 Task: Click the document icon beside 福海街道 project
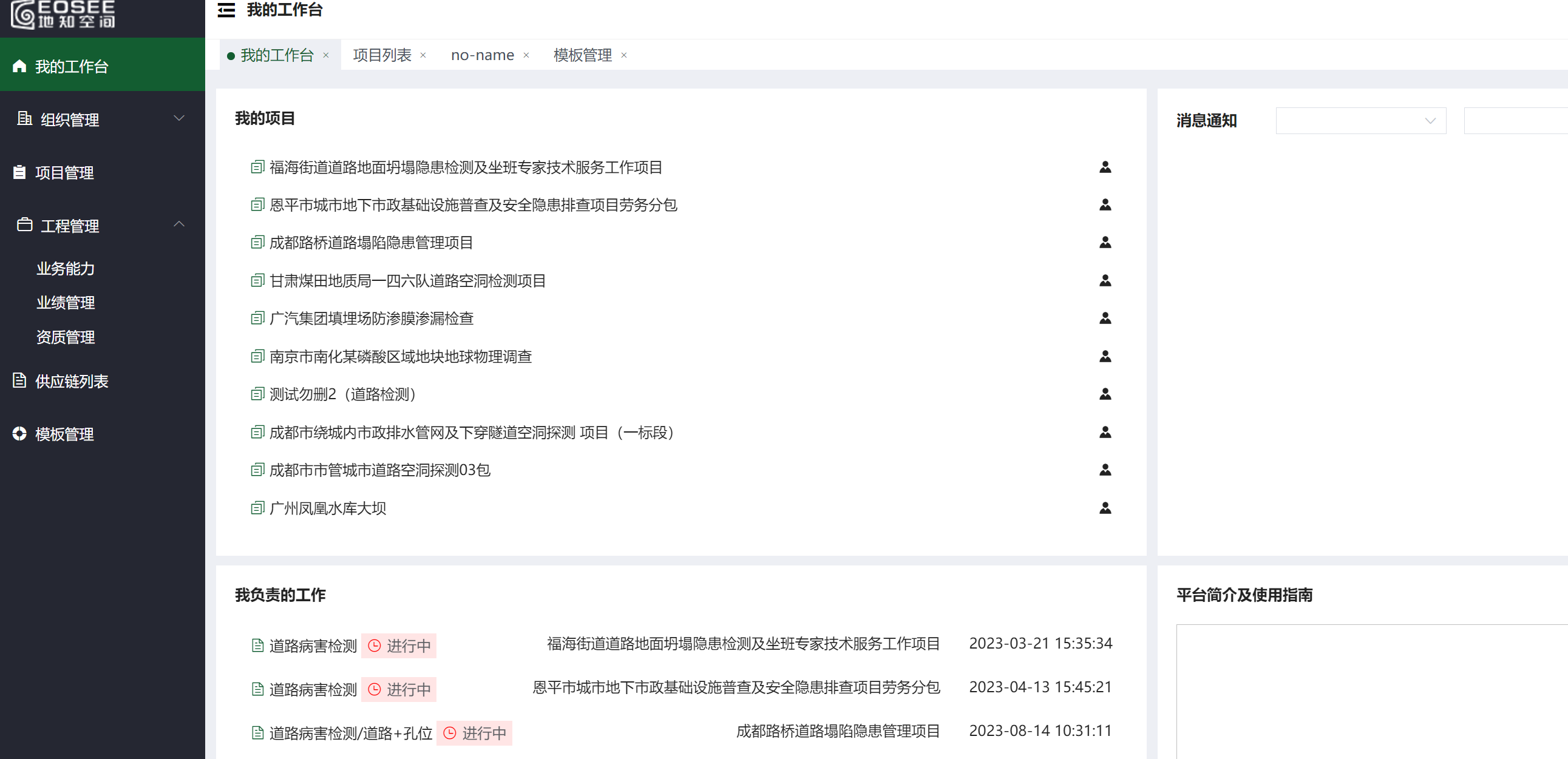coord(257,167)
